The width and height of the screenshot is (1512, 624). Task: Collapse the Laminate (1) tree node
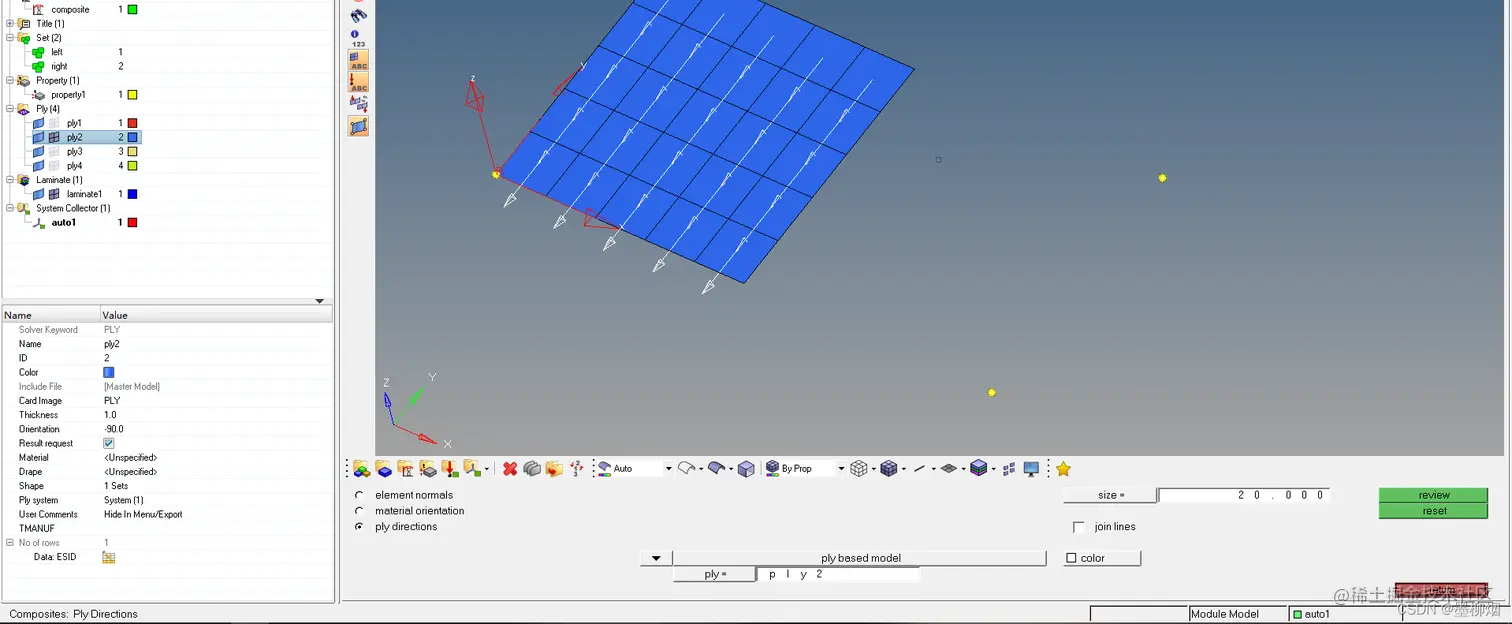[10, 180]
